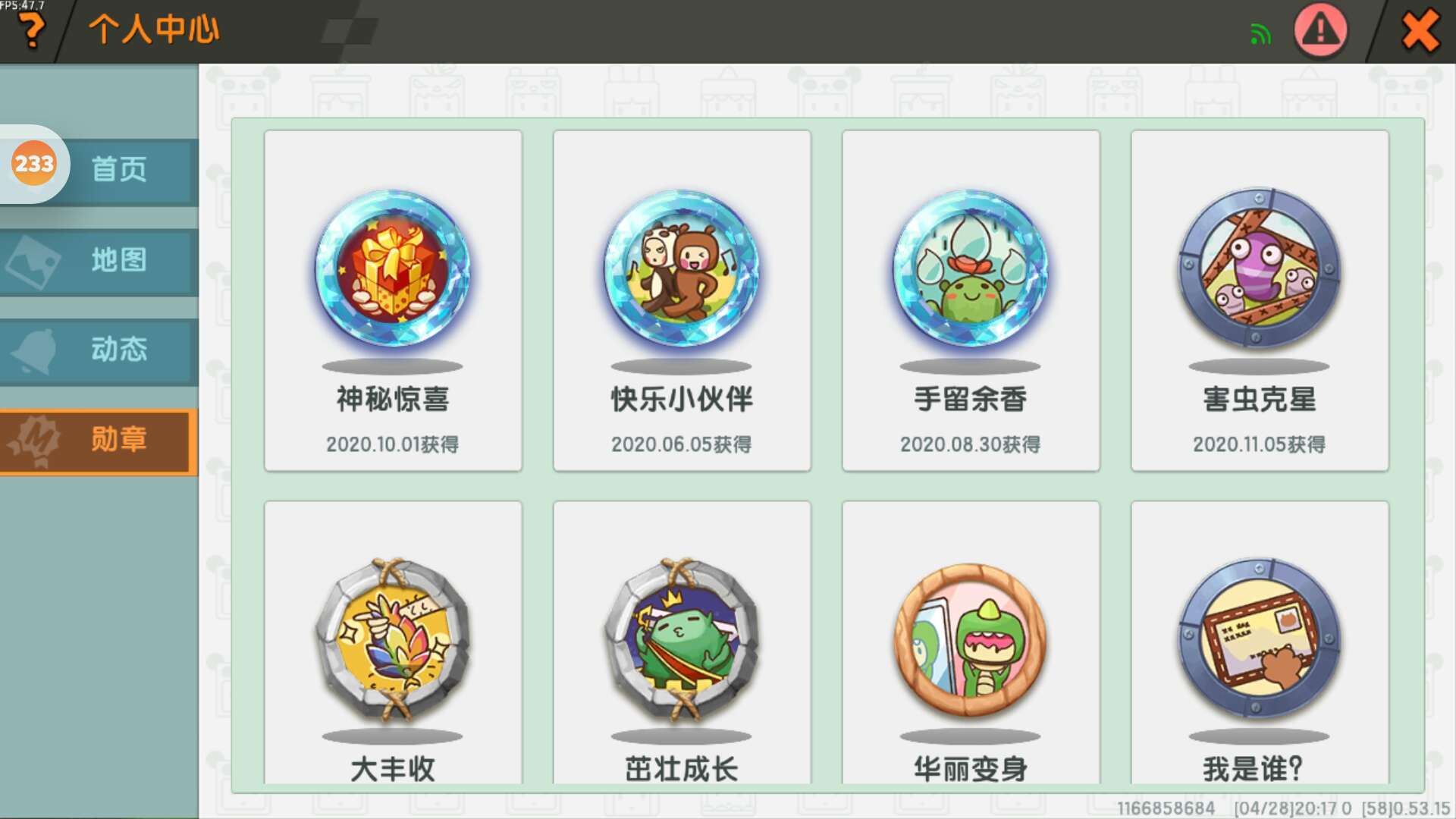Select the 快乐小伙伴 medal badge

pos(682,300)
